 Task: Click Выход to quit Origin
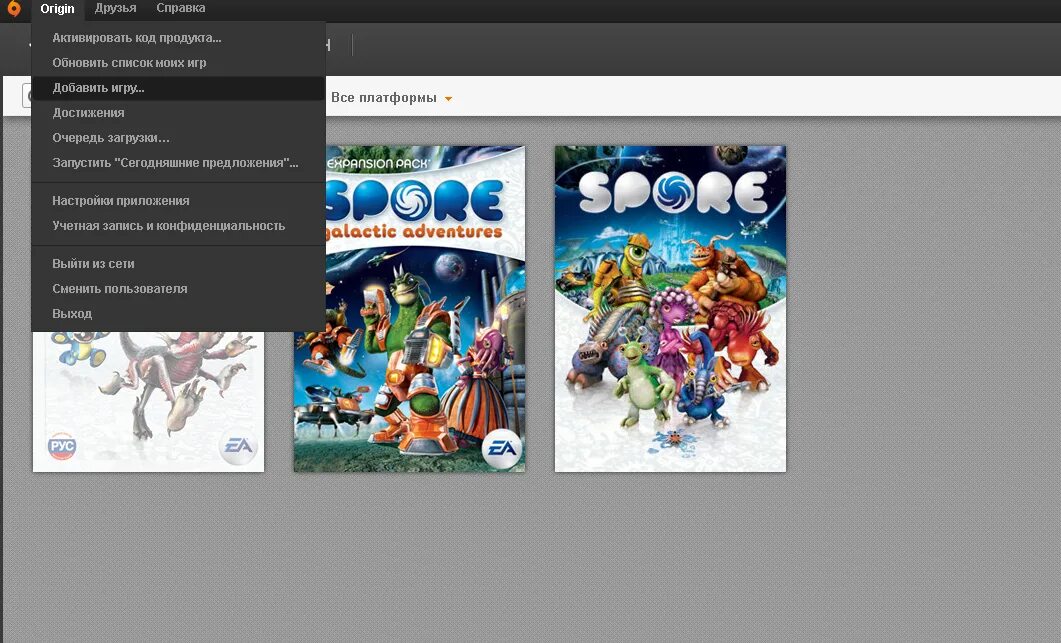point(179,314)
